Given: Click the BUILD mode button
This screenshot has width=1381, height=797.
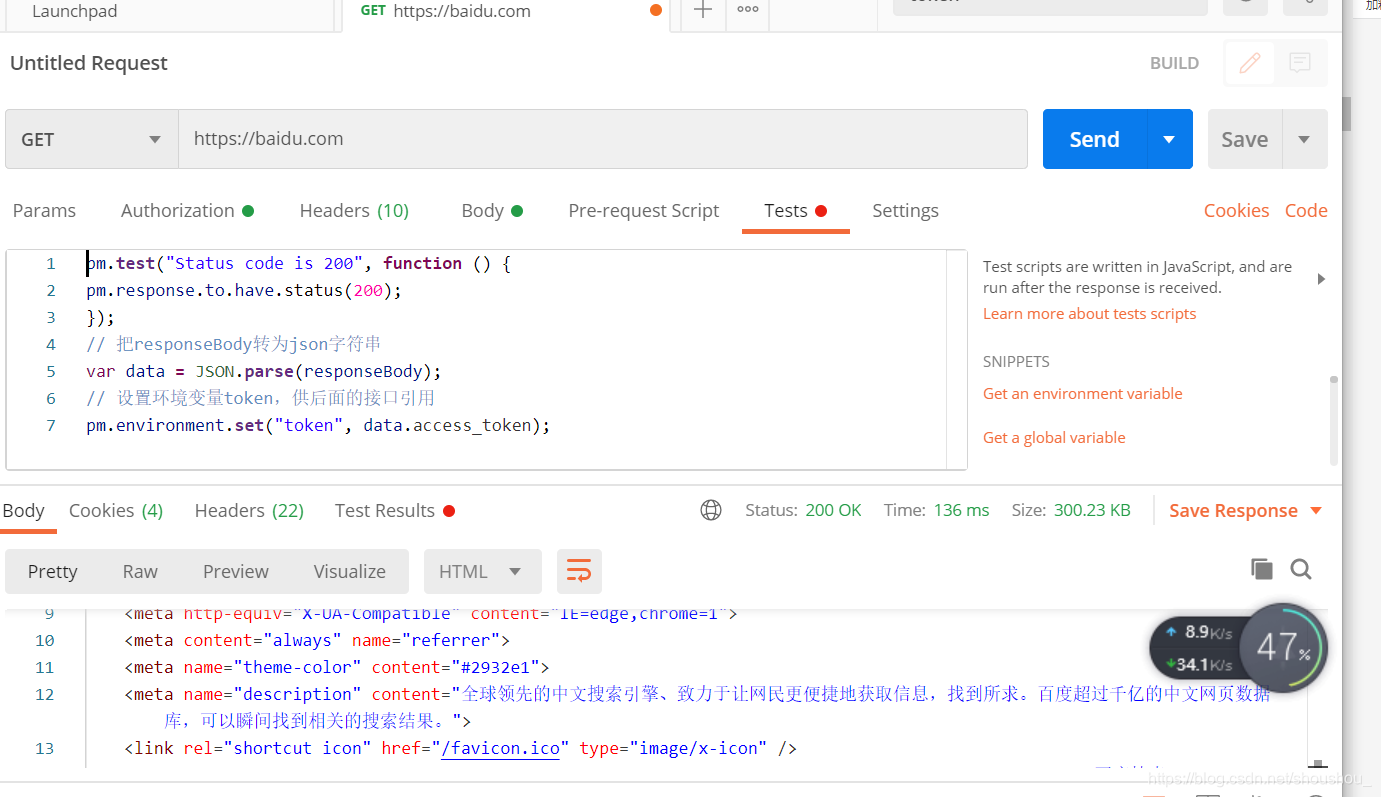Looking at the screenshot, I should [1174, 63].
